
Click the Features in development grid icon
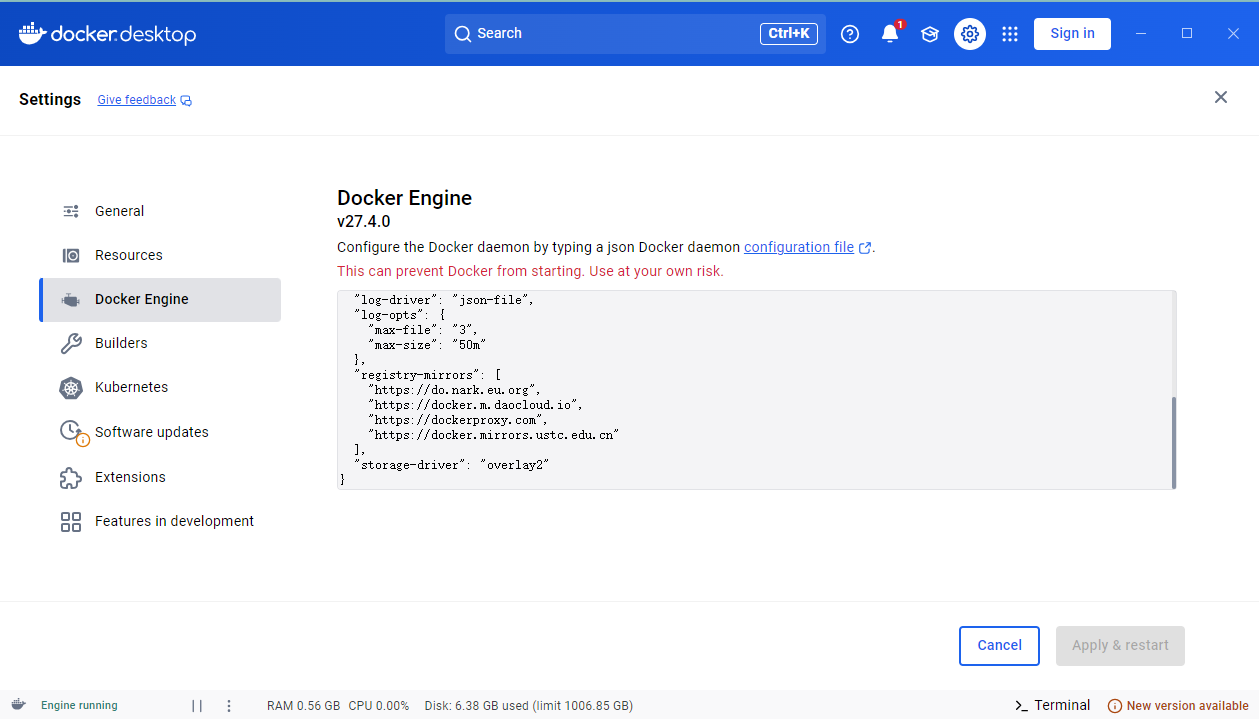[x=71, y=521]
